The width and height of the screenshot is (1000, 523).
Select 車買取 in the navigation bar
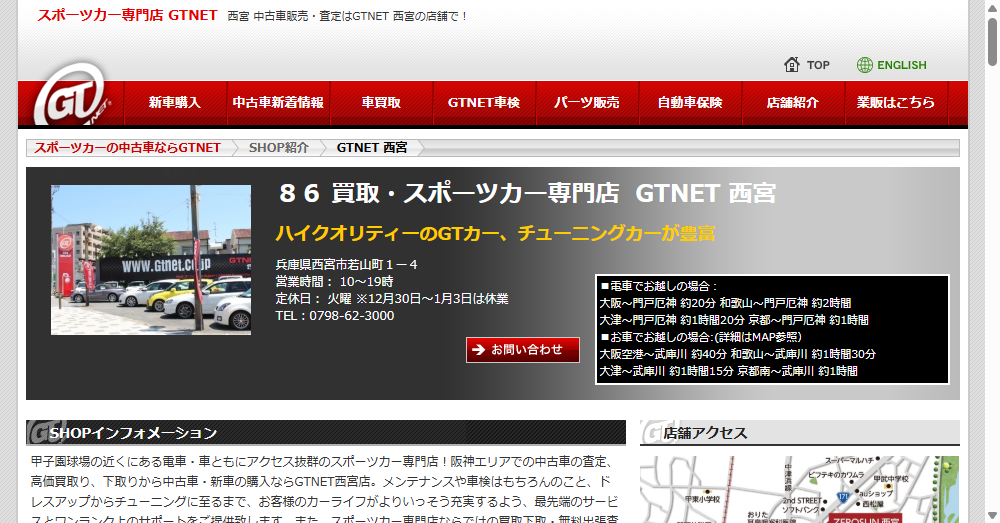(x=381, y=103)
